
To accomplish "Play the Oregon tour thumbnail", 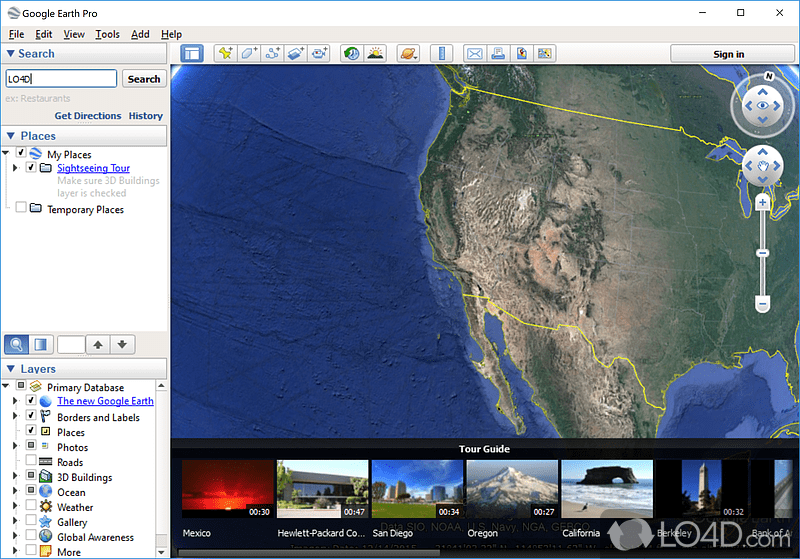I will pyautogui.click(x=512, y=489).
